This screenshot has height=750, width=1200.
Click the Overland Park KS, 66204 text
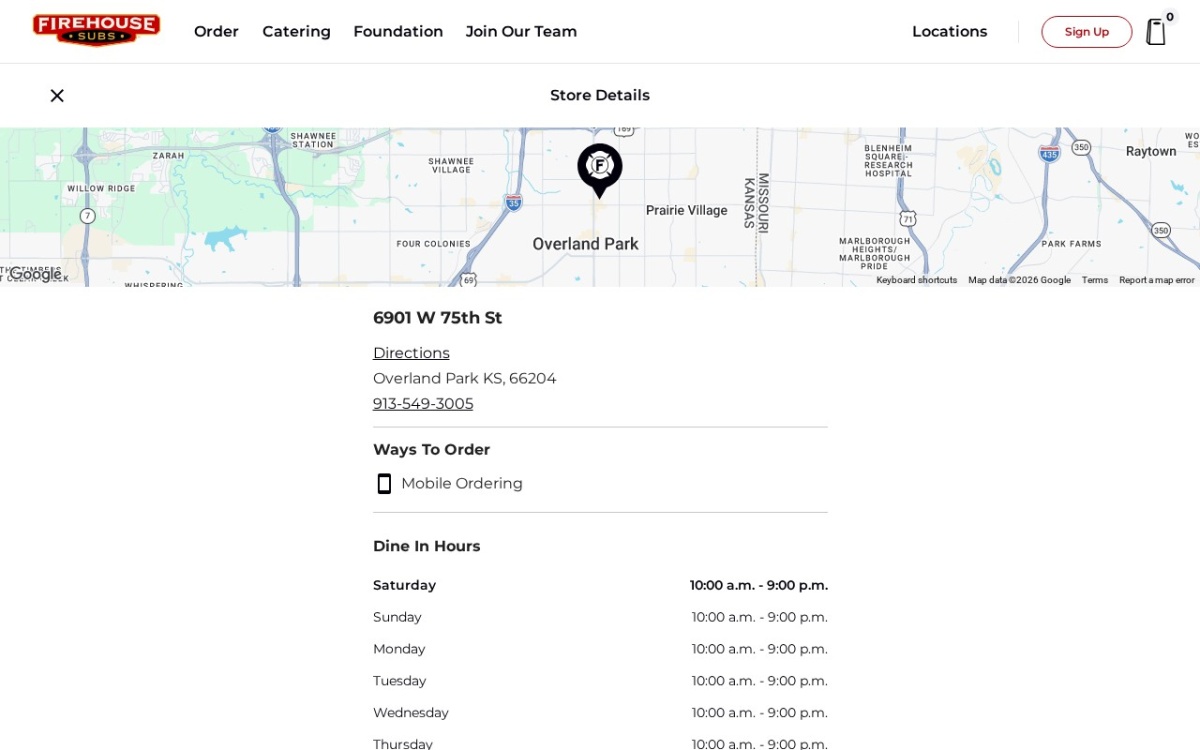coord(464,379)
